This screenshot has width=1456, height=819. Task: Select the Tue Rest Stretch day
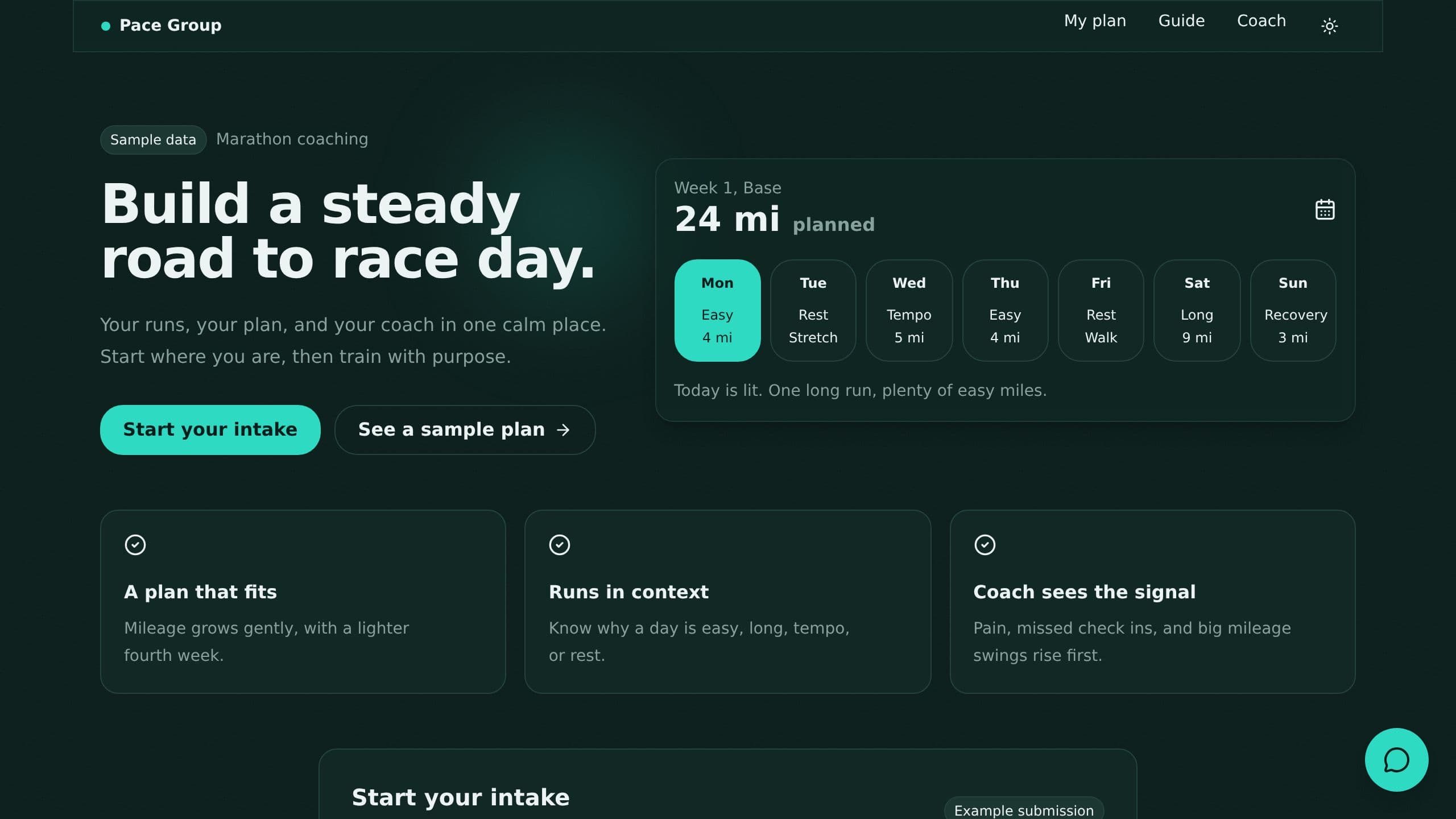click(x=813, y=311)
